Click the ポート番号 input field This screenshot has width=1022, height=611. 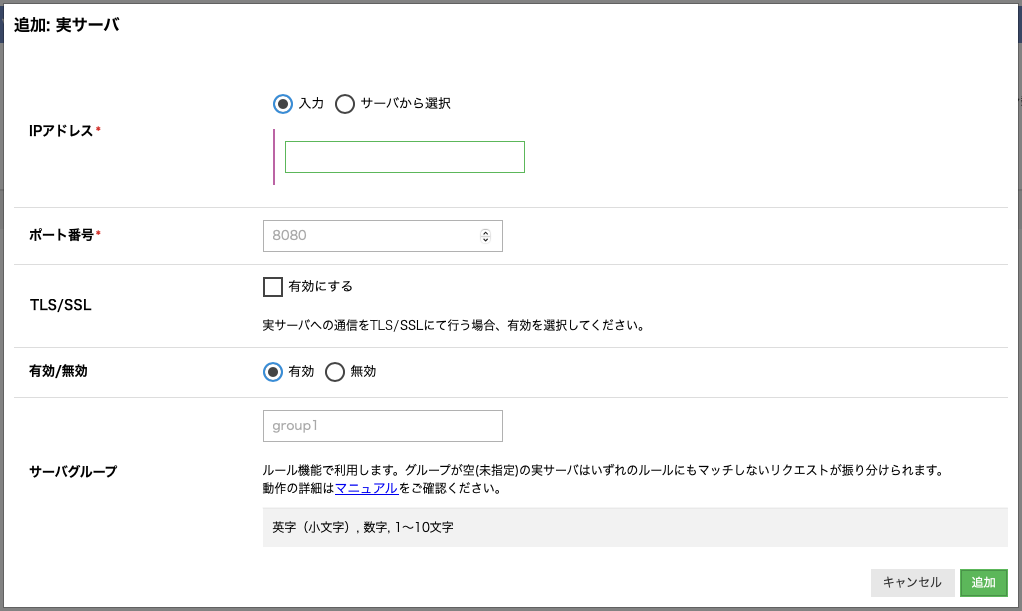click(383, 236)
